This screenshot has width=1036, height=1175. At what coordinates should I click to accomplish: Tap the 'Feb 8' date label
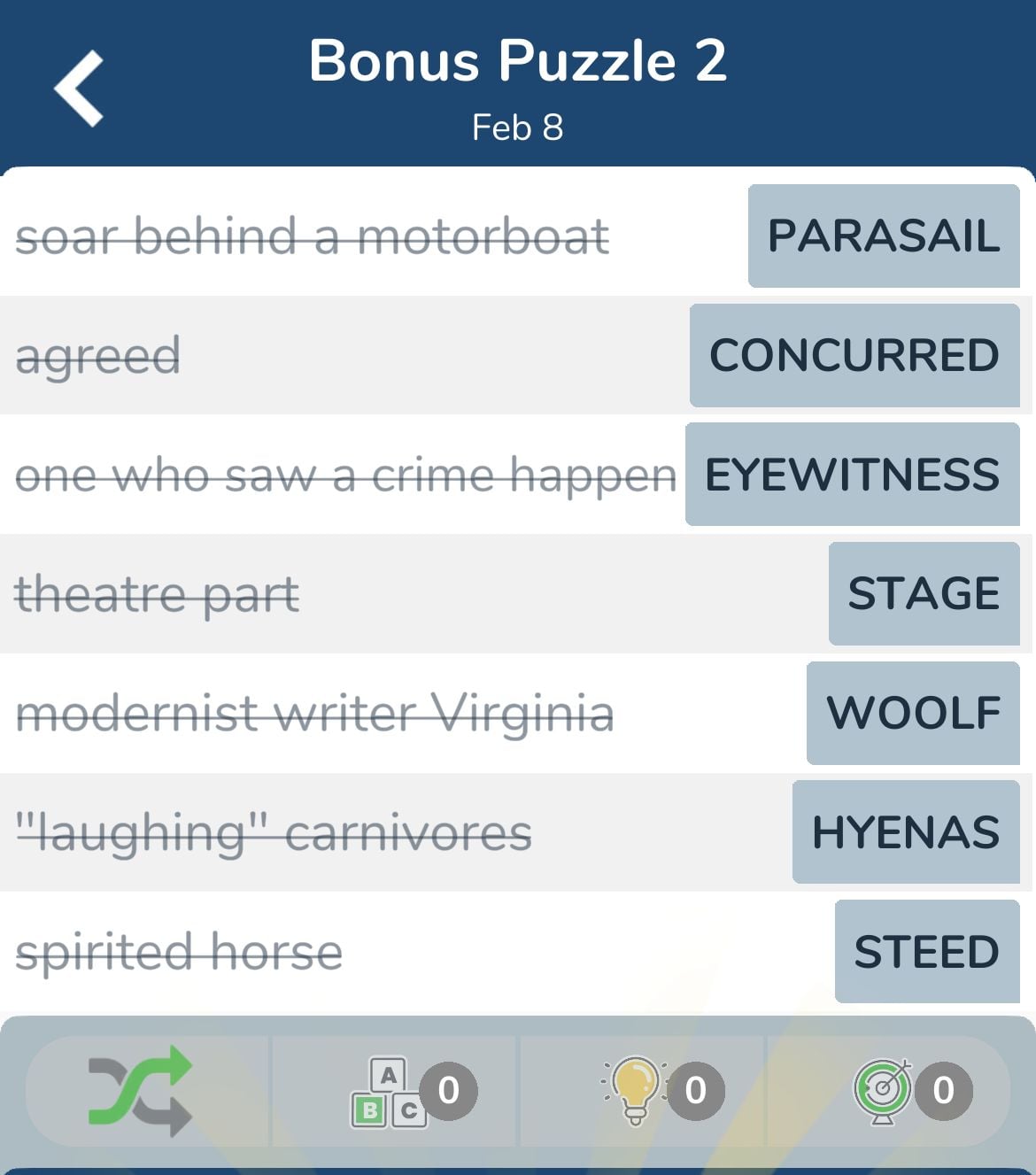coord(518,128)
